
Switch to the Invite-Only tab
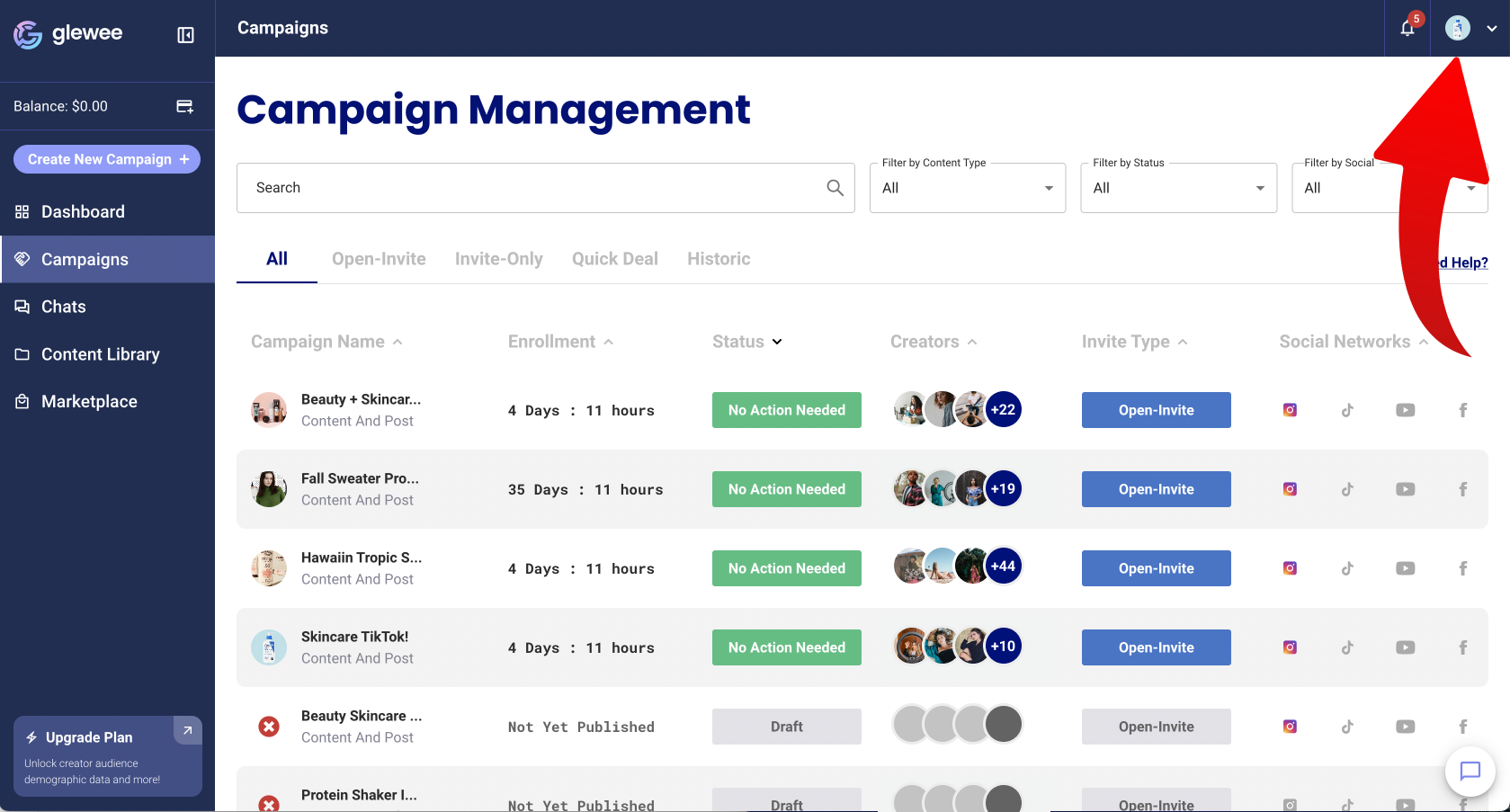pyautogui.click(x=499, y=259)
